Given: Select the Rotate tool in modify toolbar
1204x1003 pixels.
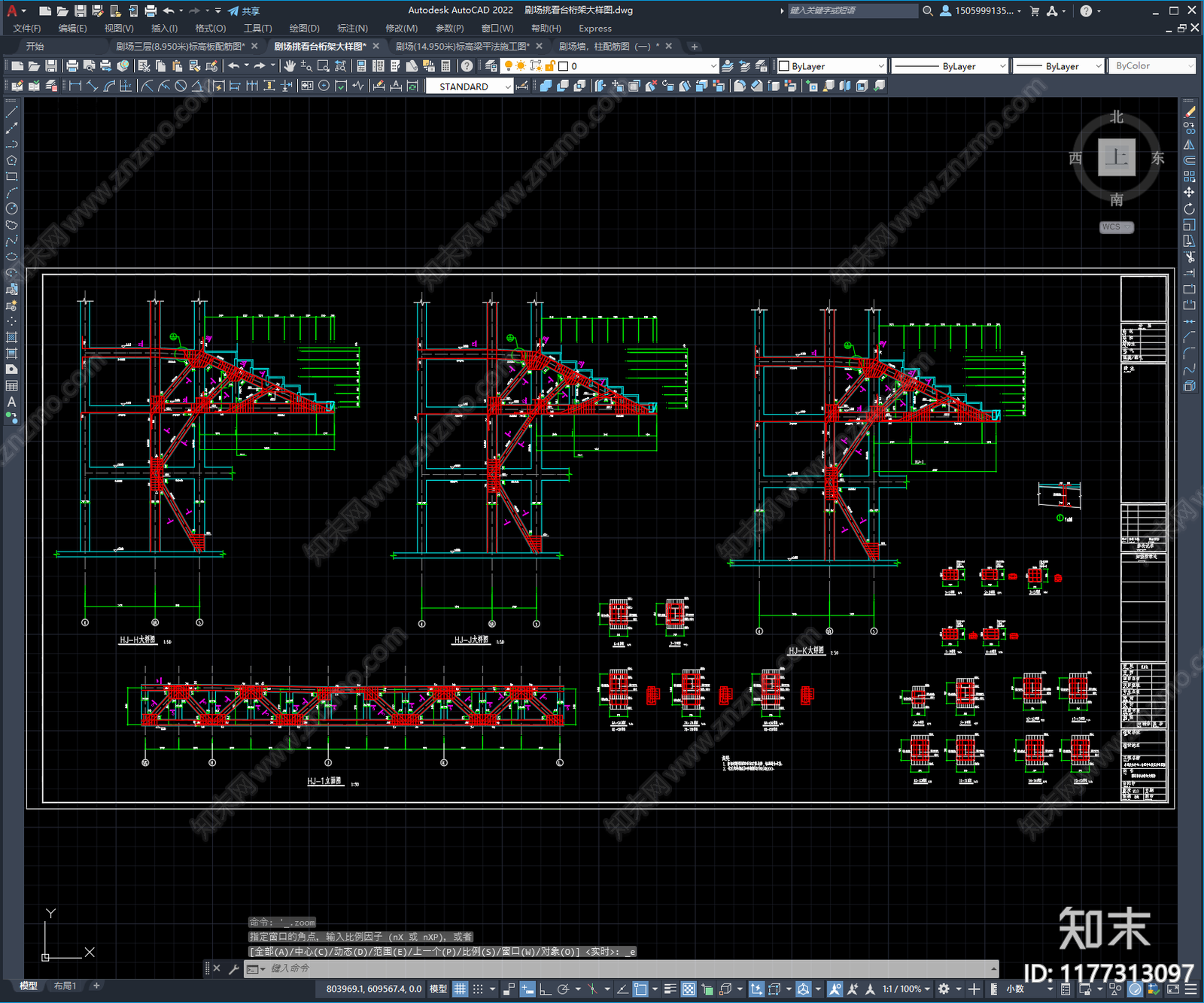Looking at the screenshot, I should point(1189,208).
